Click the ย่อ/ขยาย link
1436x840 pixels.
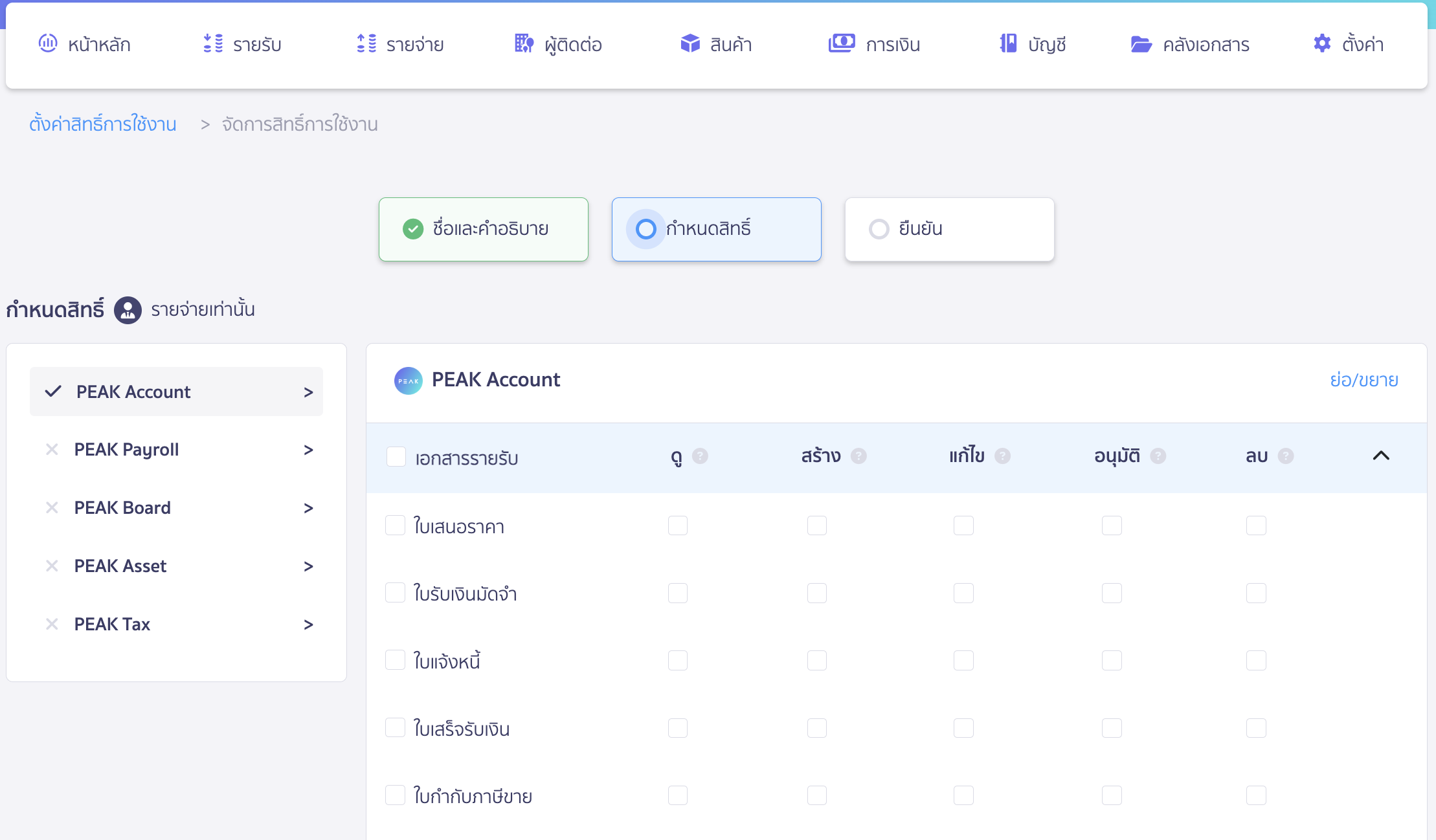click(x=1364, y=380)
